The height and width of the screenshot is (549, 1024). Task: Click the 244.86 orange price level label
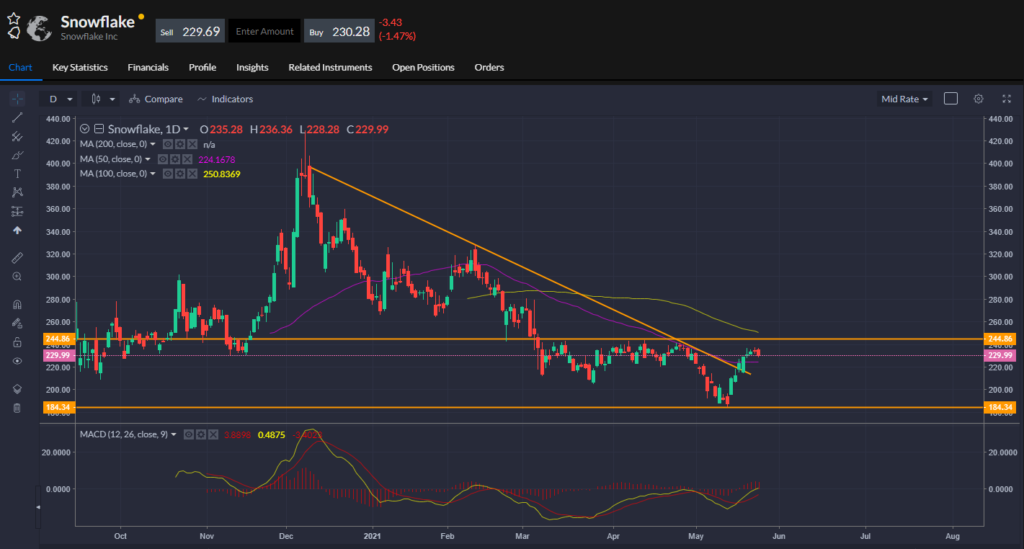coord(58,340)
